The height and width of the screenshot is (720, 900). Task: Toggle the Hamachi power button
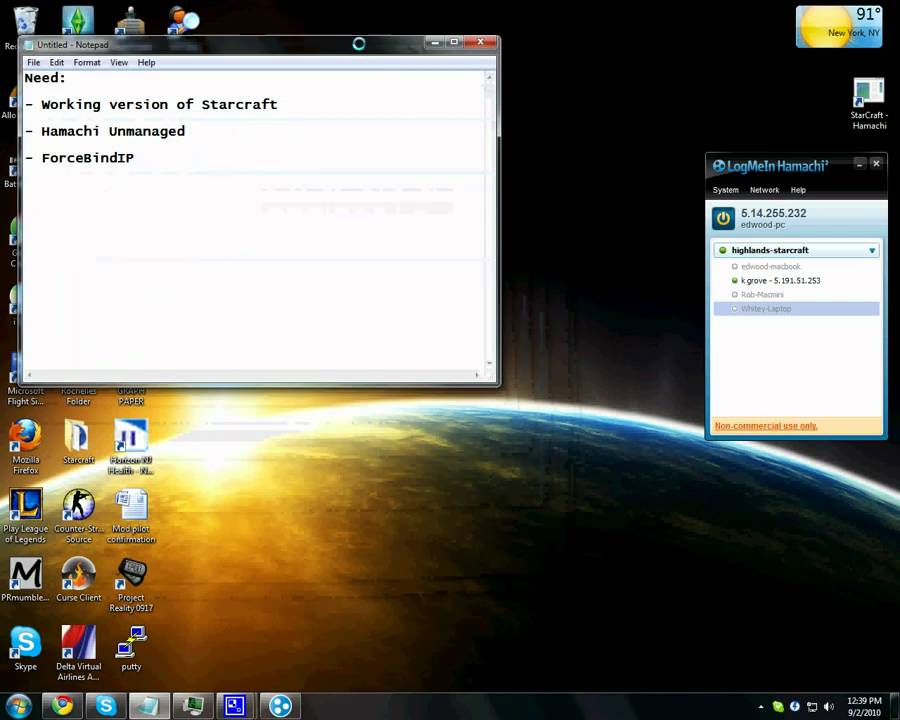click(723, 219)
